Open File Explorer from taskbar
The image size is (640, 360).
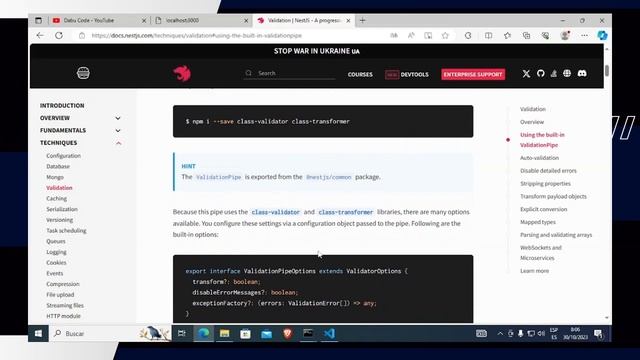pos(224,333)
